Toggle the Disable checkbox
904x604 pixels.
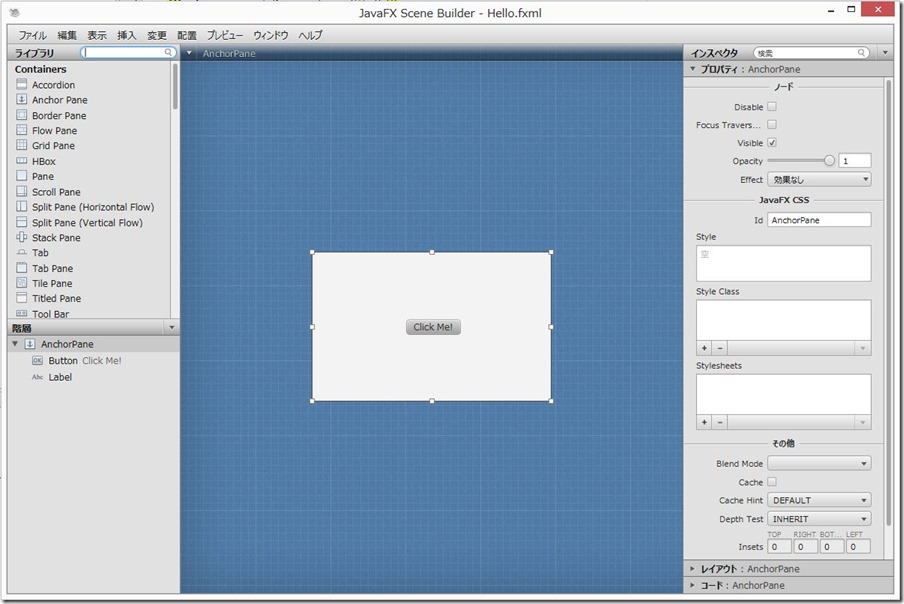[x=772, y=107]
